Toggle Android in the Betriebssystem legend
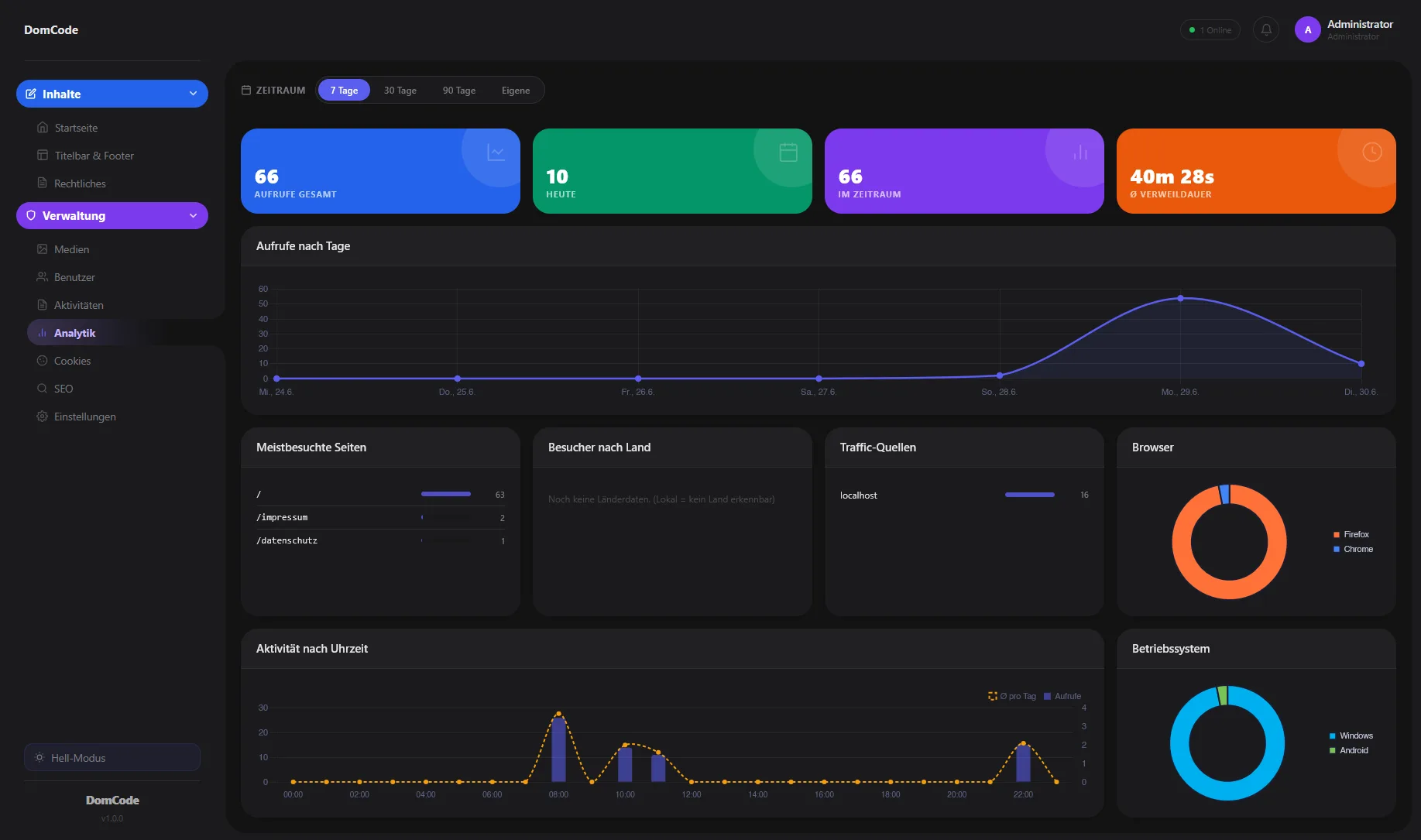The height and width of the screenshot is (840, 1421). coord(1349,750)
